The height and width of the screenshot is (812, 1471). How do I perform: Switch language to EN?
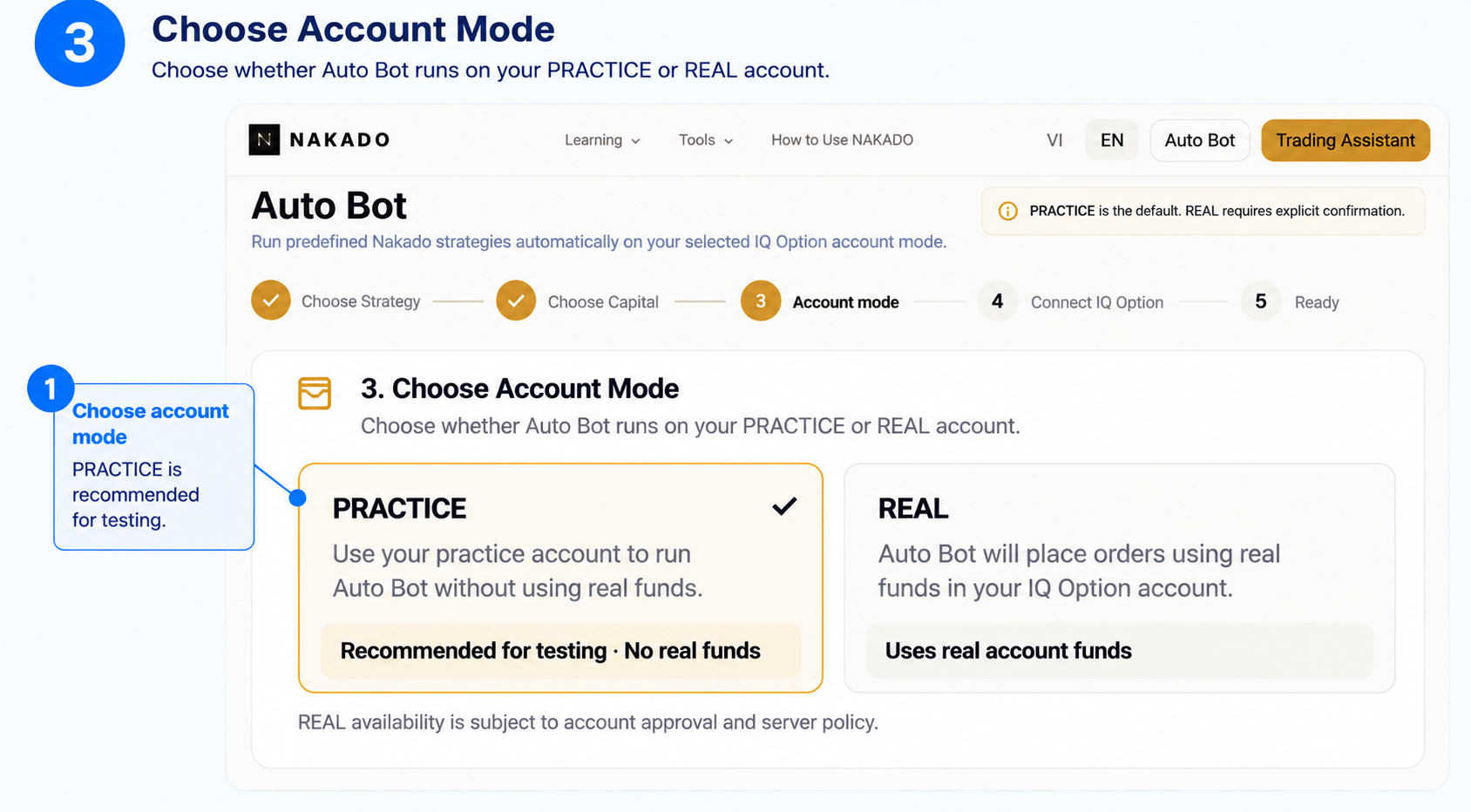[1112, 140]
